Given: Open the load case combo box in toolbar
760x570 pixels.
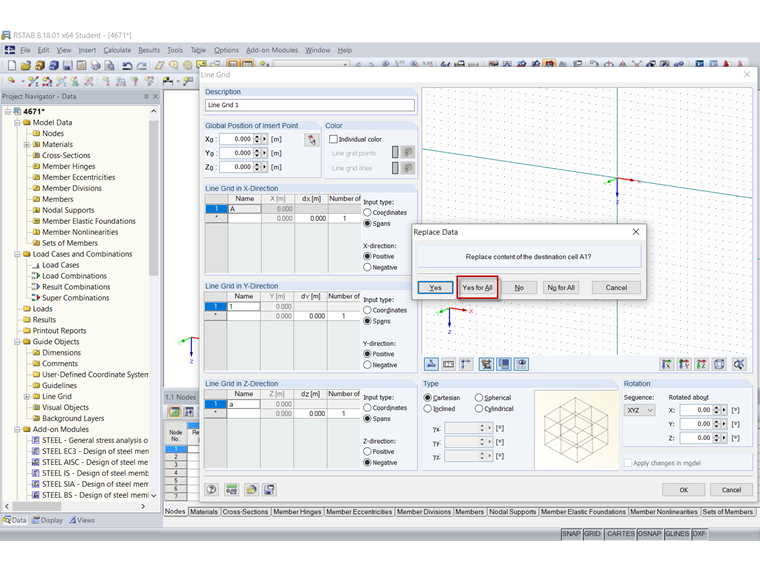Looking at the screenshot, I should pyautogui.click(x=311, y=64).
